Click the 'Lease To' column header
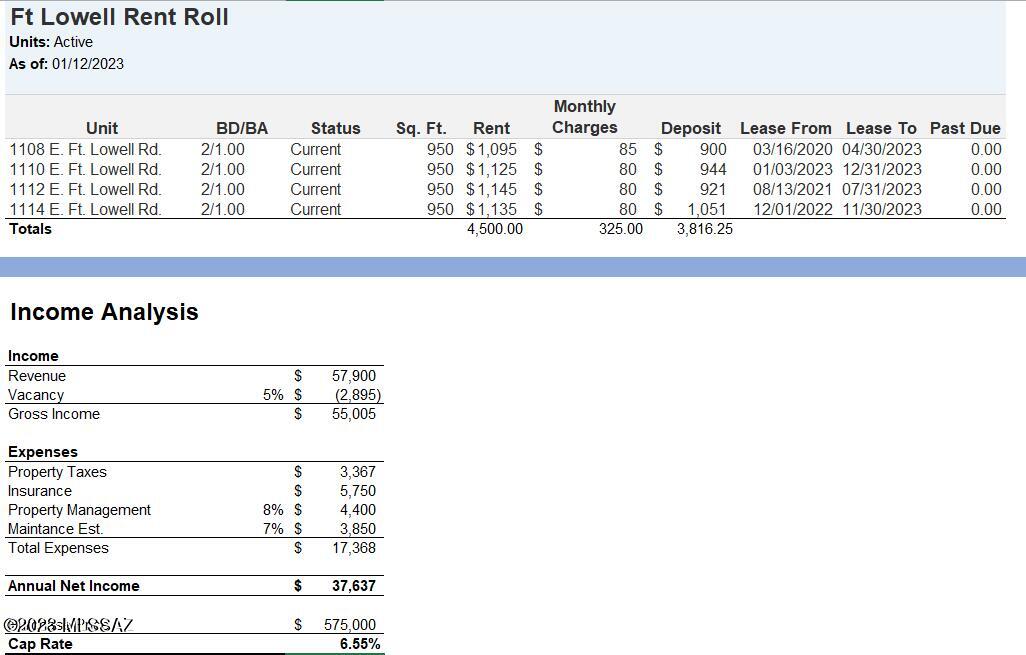The height and width of the screenshot is (655, 1026). point(881,128)
